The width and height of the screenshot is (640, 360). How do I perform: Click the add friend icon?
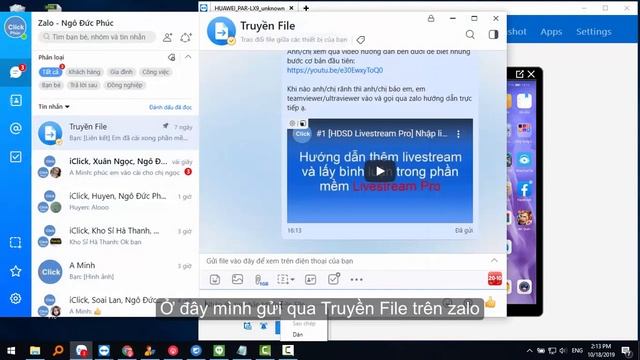pyautogui.click(x=167, y=38)
